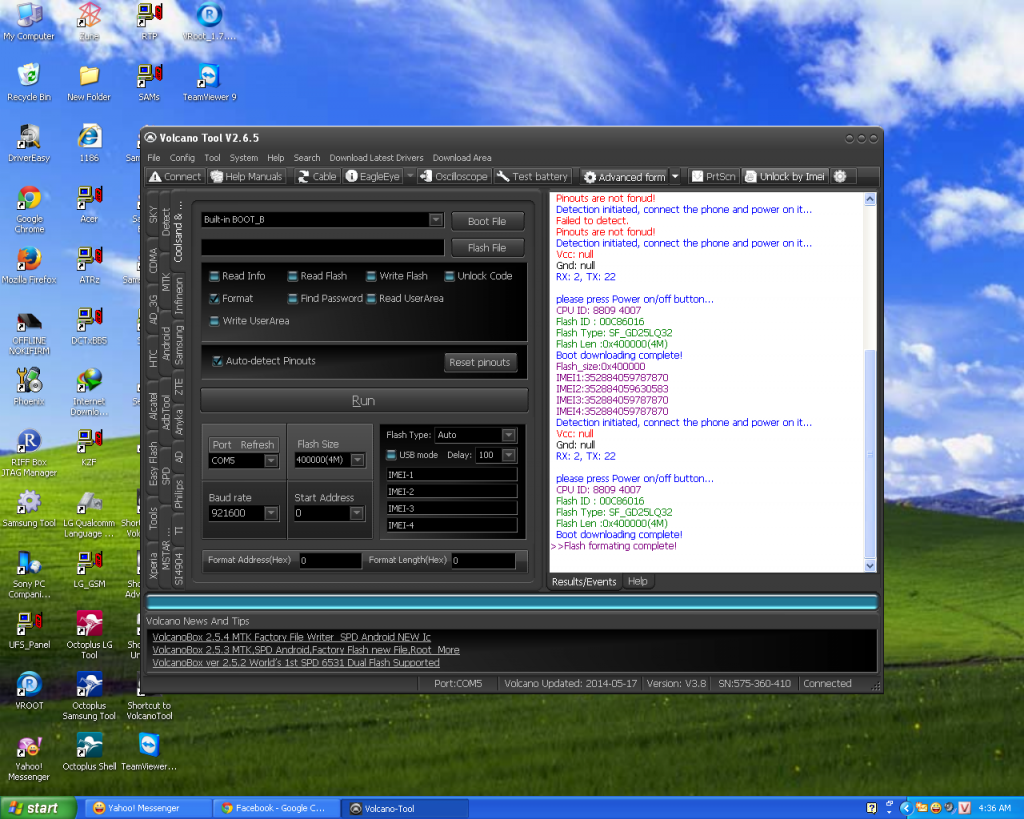Open the Delay 100 dropdown
Image resolution: width=1024 pixels, height=819 pixels.
point(509,455)
